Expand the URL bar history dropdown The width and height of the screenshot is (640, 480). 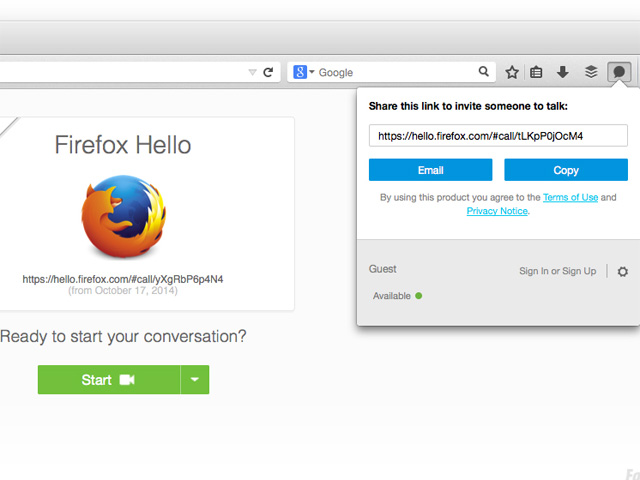click(x=253, y=73)
